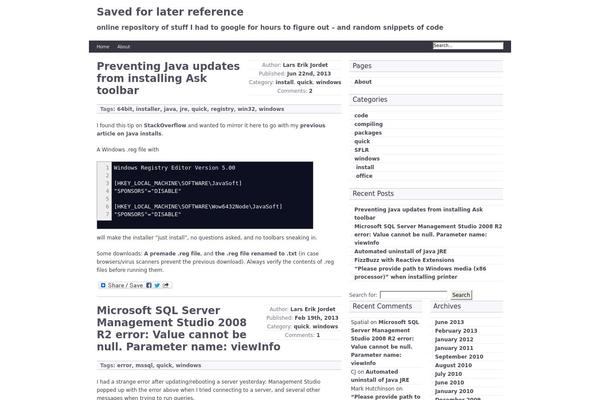
Task: Open the SFLR category
Action: pos(361,150)
